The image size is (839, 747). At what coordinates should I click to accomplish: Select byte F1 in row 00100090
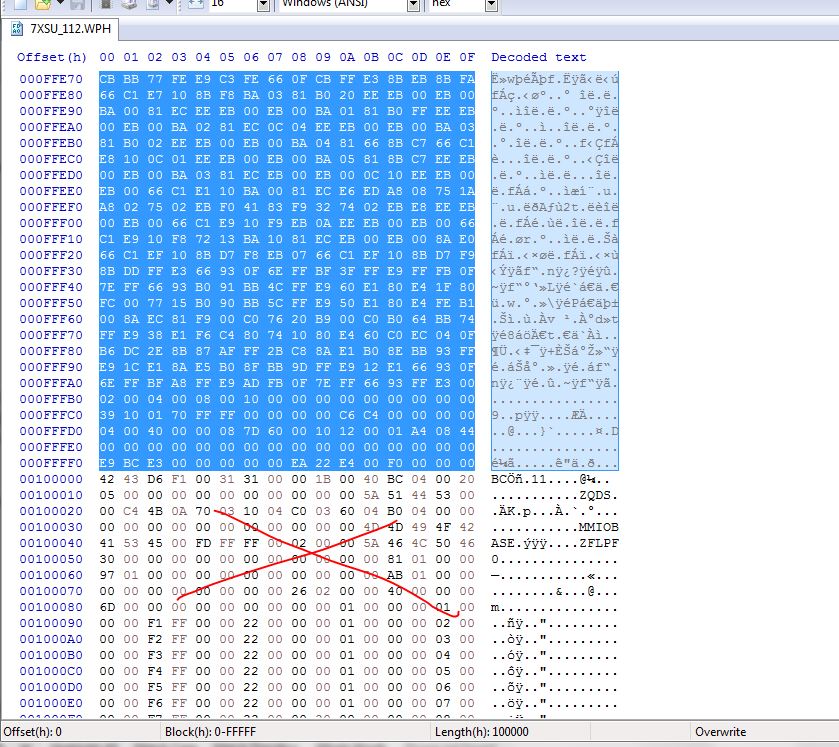pyautogui.click(x=155, y=623)
